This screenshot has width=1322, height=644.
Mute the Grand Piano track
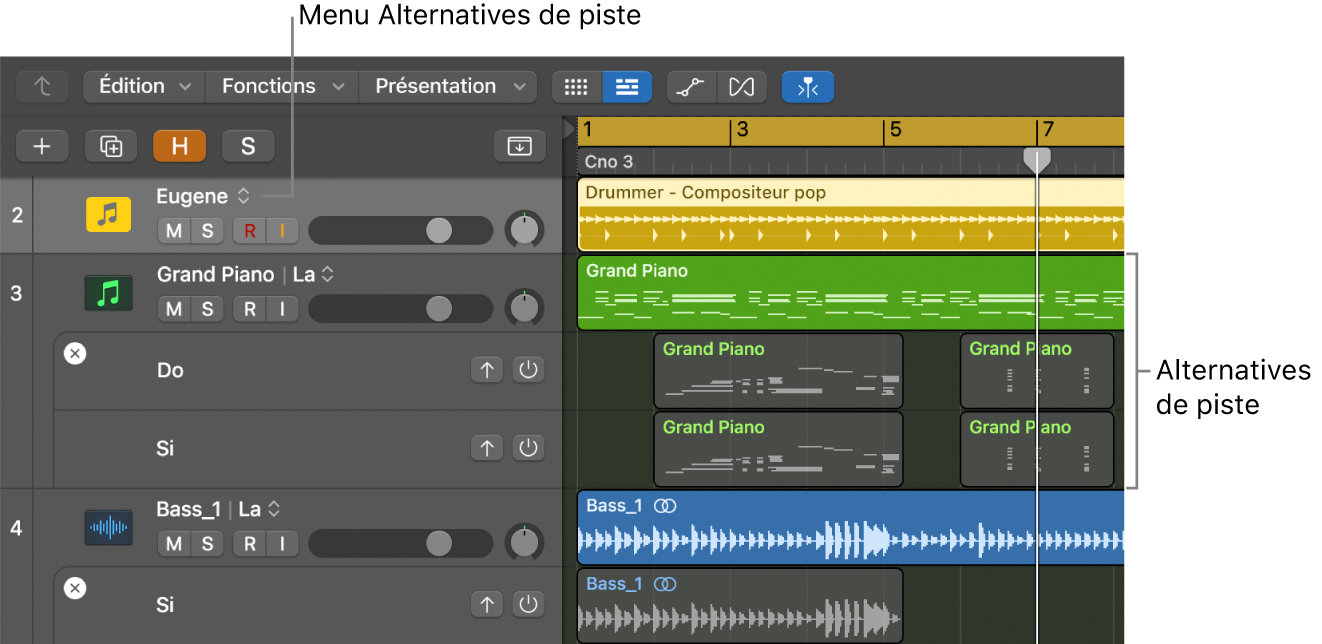pos(174,309)
